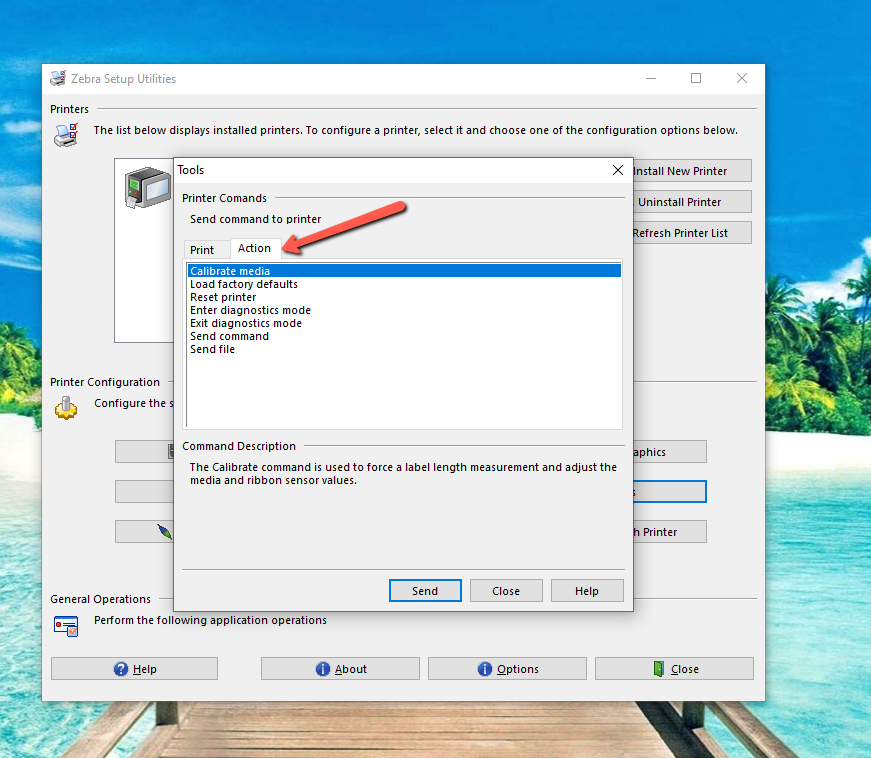Click the Zebra Setup Utilities title bar icon
The image size is (871, 758).
point(57,79)
